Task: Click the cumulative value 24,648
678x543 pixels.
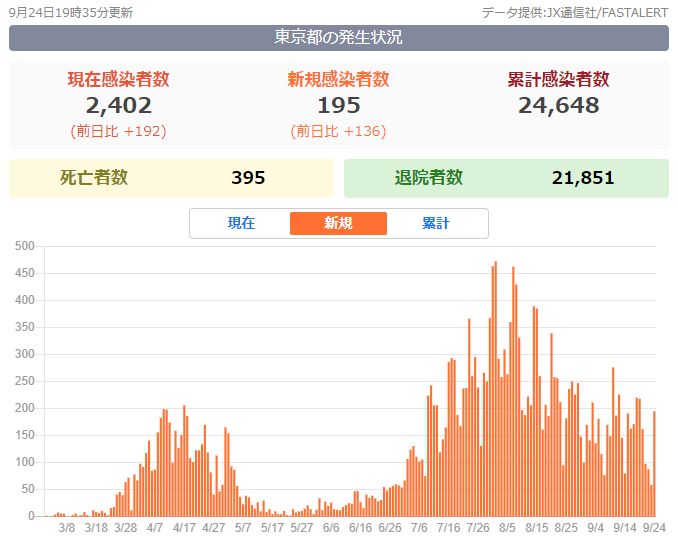Action: 559,106
